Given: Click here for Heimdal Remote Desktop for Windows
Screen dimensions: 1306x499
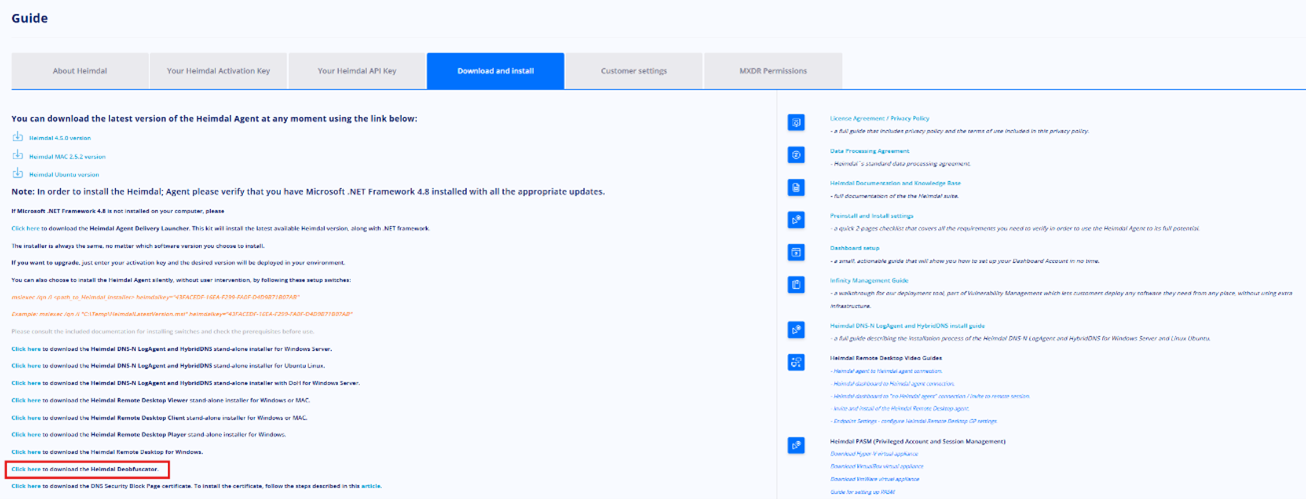Looking at the screenshot, I should (26, 451).
